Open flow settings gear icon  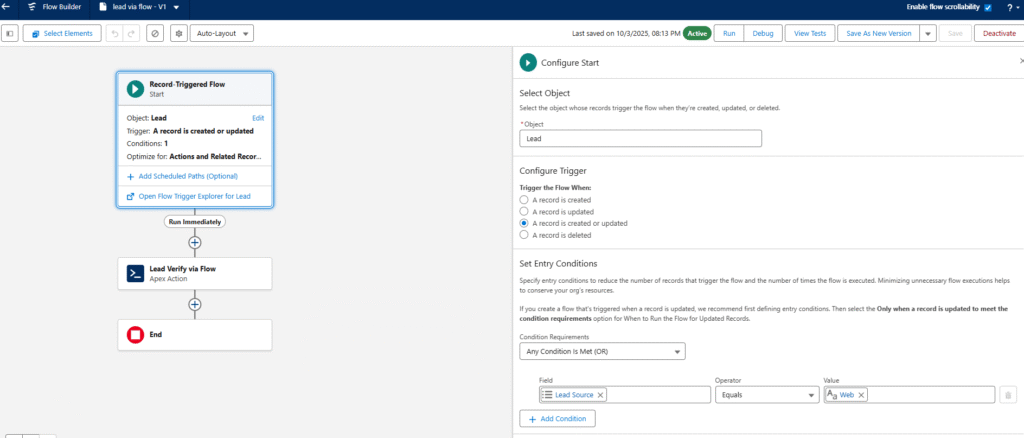click(x=178, y=33)
